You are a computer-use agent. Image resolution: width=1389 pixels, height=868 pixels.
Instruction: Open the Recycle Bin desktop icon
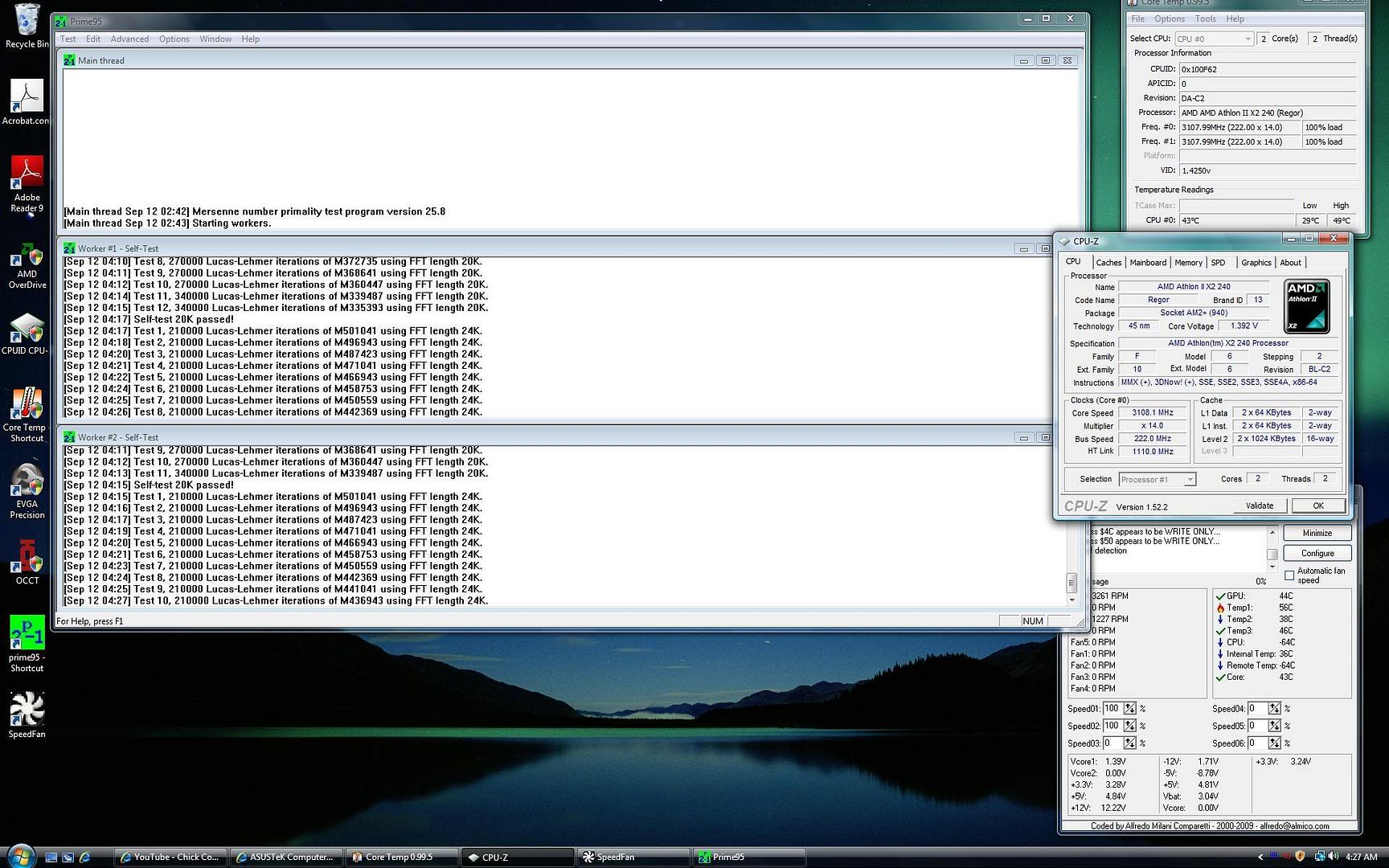(27, 22)
